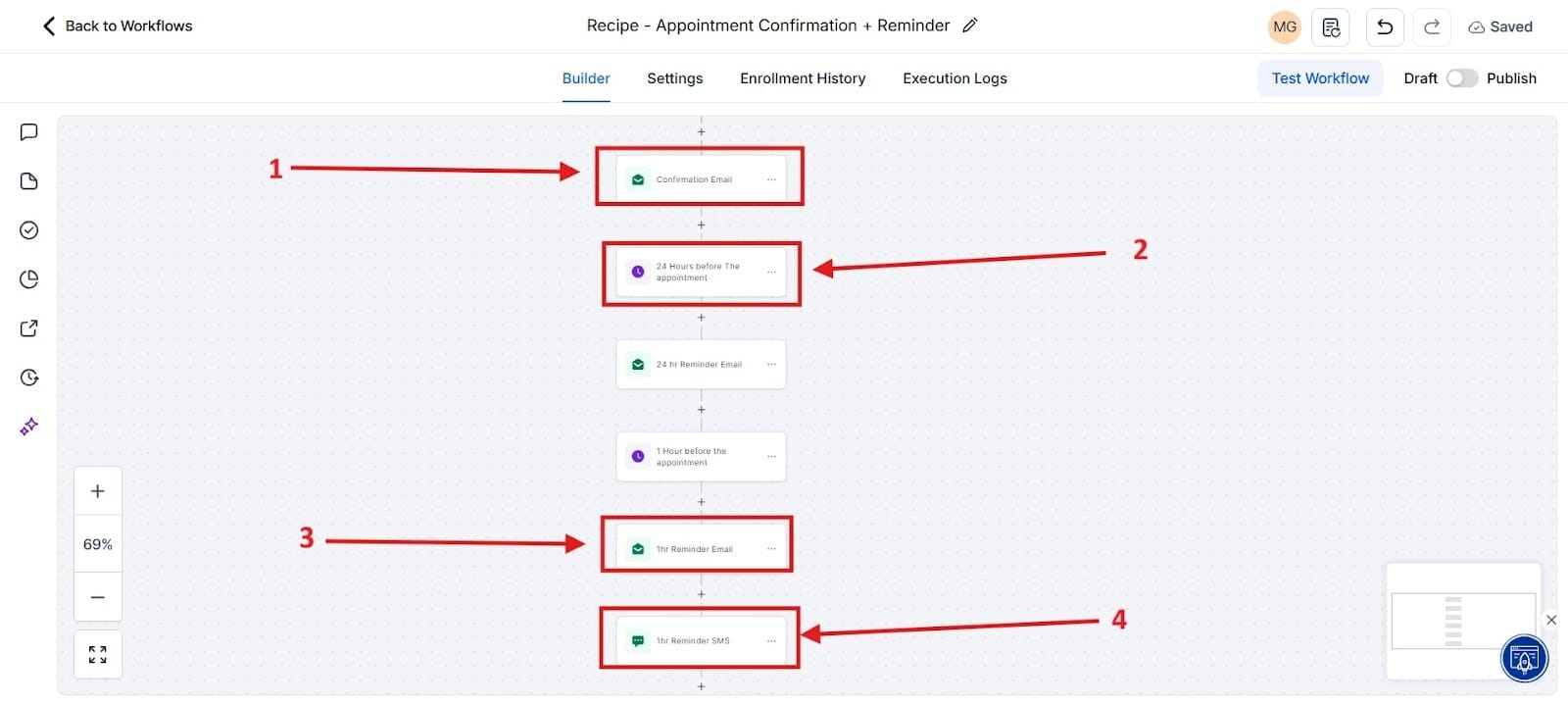Click the AI sparkle icon in sidebar
This screenshot has width=1568, height=705.
[29, 427]
